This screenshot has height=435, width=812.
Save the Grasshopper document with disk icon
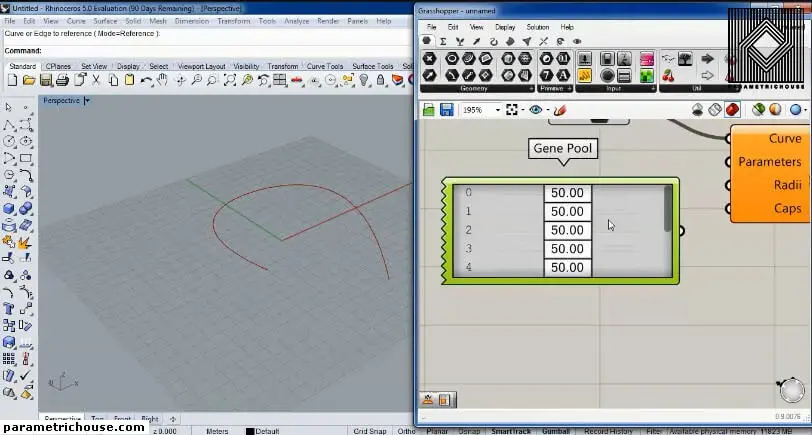pyautogui.click(x=446, y=110)
